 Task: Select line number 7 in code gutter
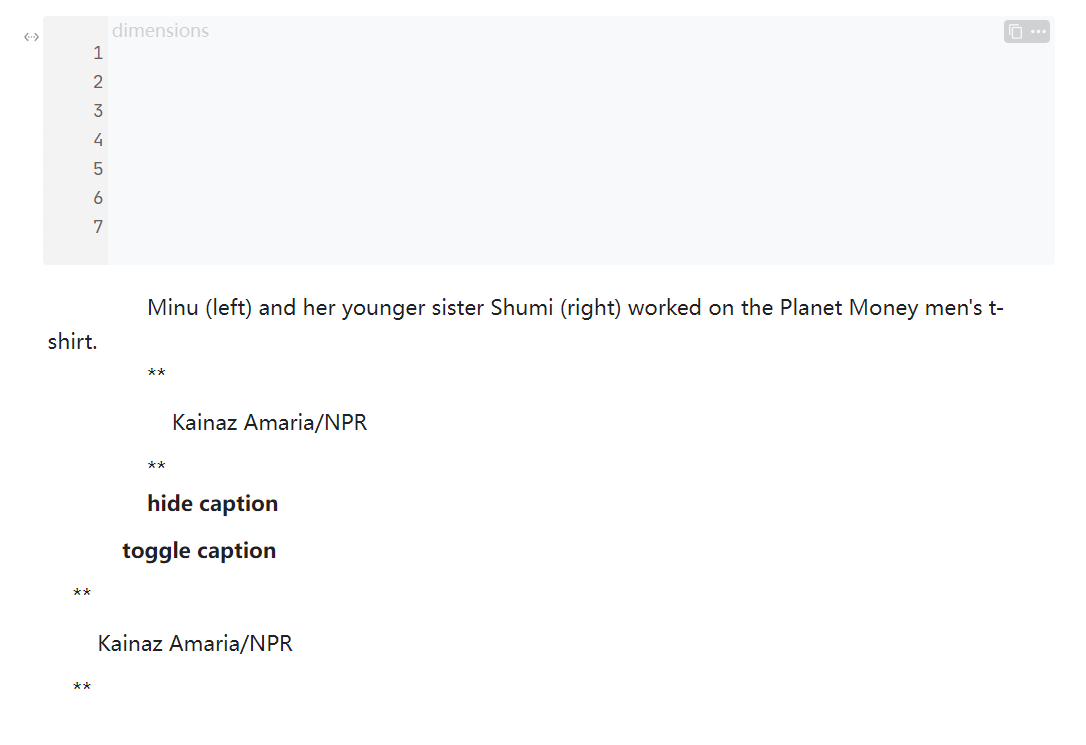(98, 227)
